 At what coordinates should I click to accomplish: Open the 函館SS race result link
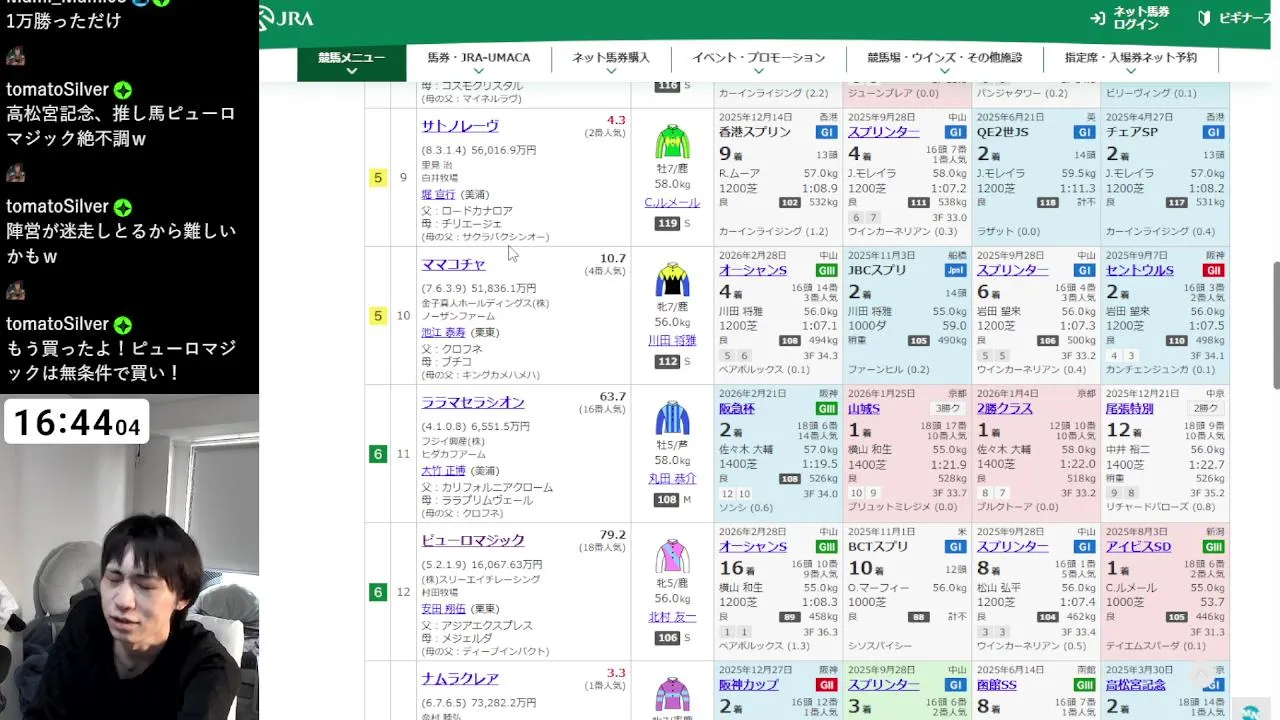[x=997, y=685]
